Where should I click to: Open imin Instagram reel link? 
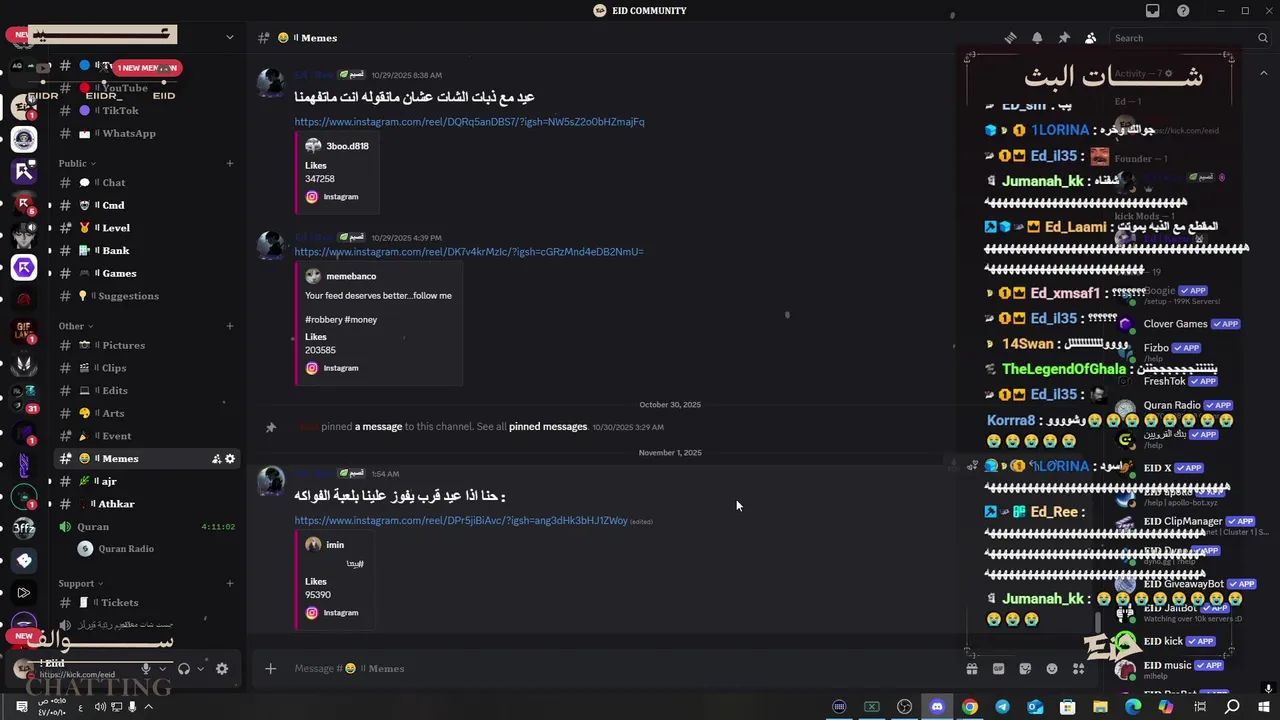461,521
